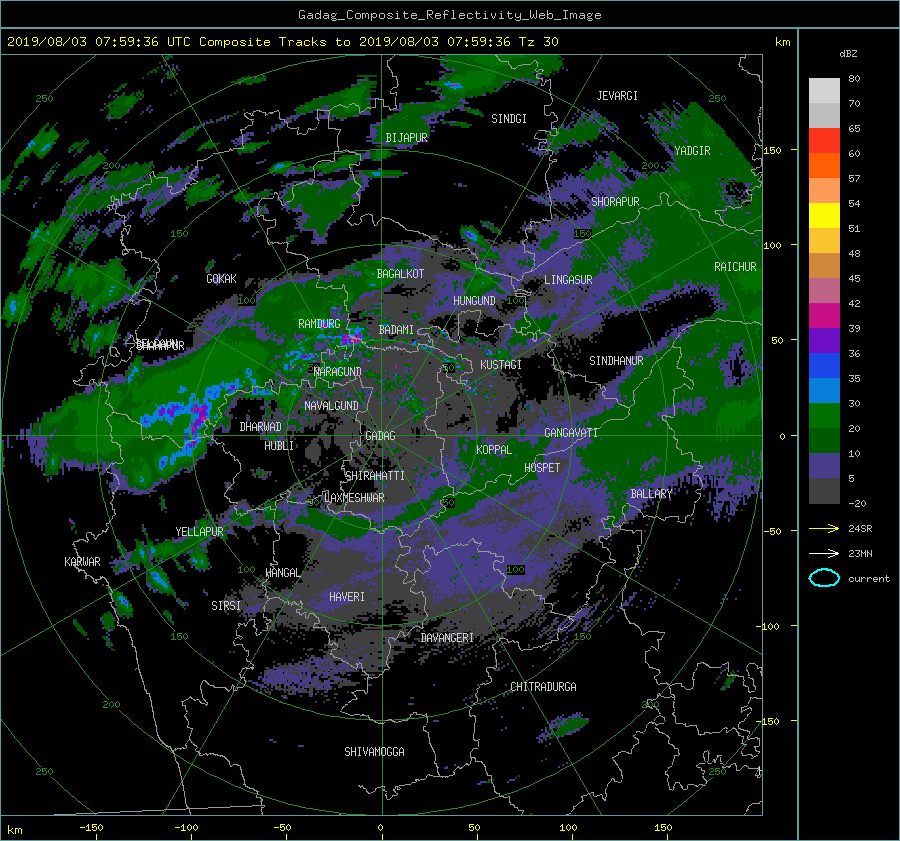900x841 pixels.
Task: Select the magenta 39 dBZ color swatch
Action: [x=824, y=316]
